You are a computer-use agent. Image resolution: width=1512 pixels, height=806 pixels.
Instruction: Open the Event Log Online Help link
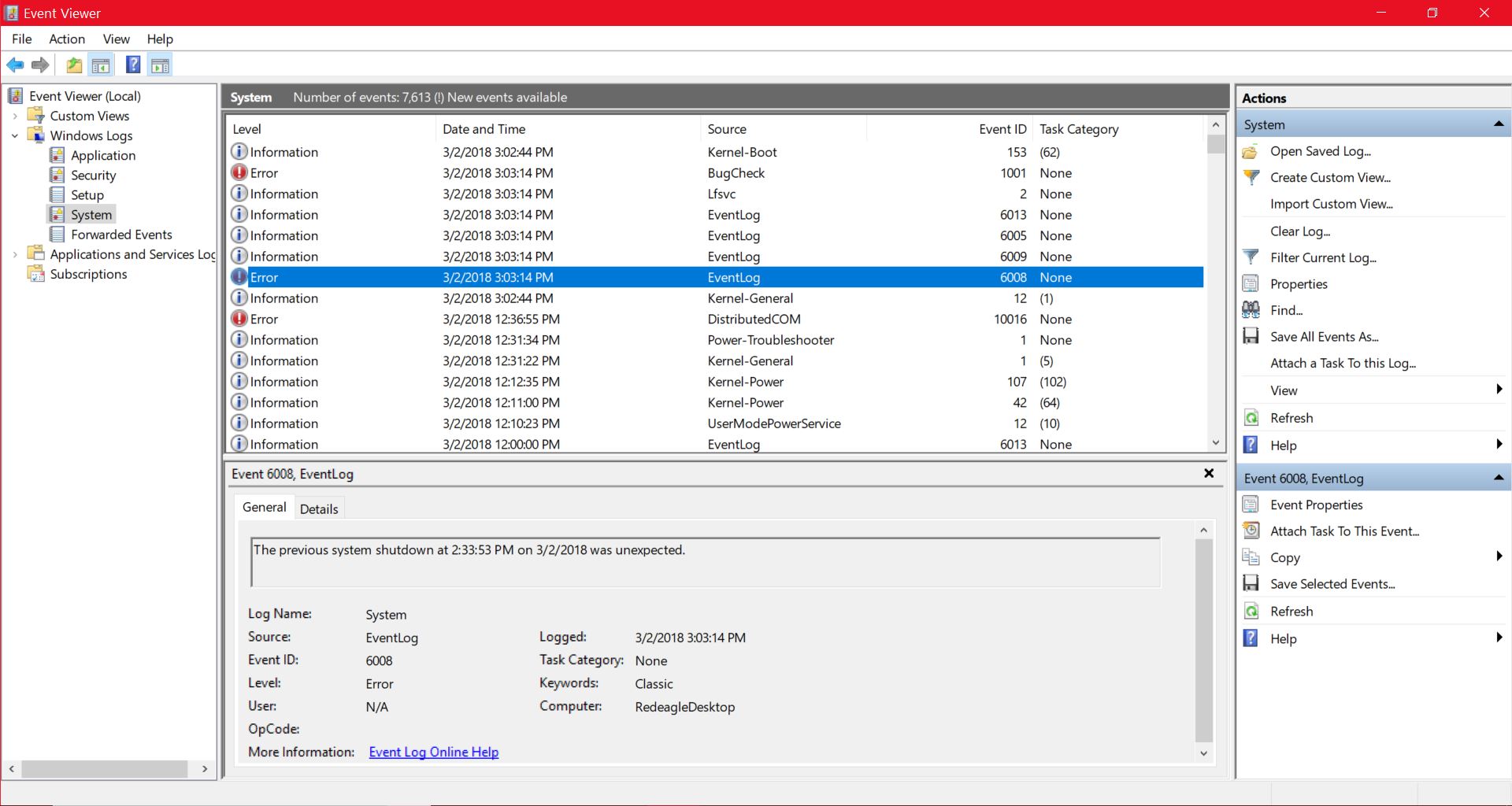click(x=434, y=752)
